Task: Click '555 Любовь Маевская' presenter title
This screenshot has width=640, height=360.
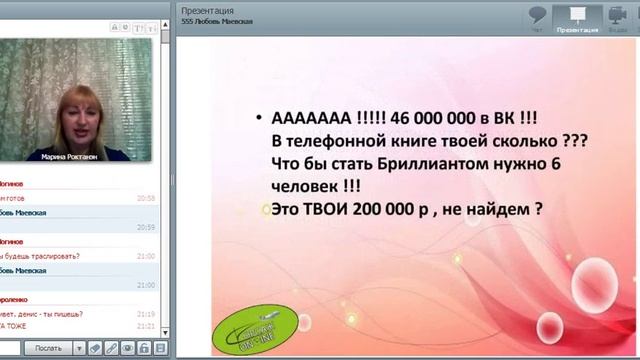Action: pyautogui.click(x=217, y=22)
